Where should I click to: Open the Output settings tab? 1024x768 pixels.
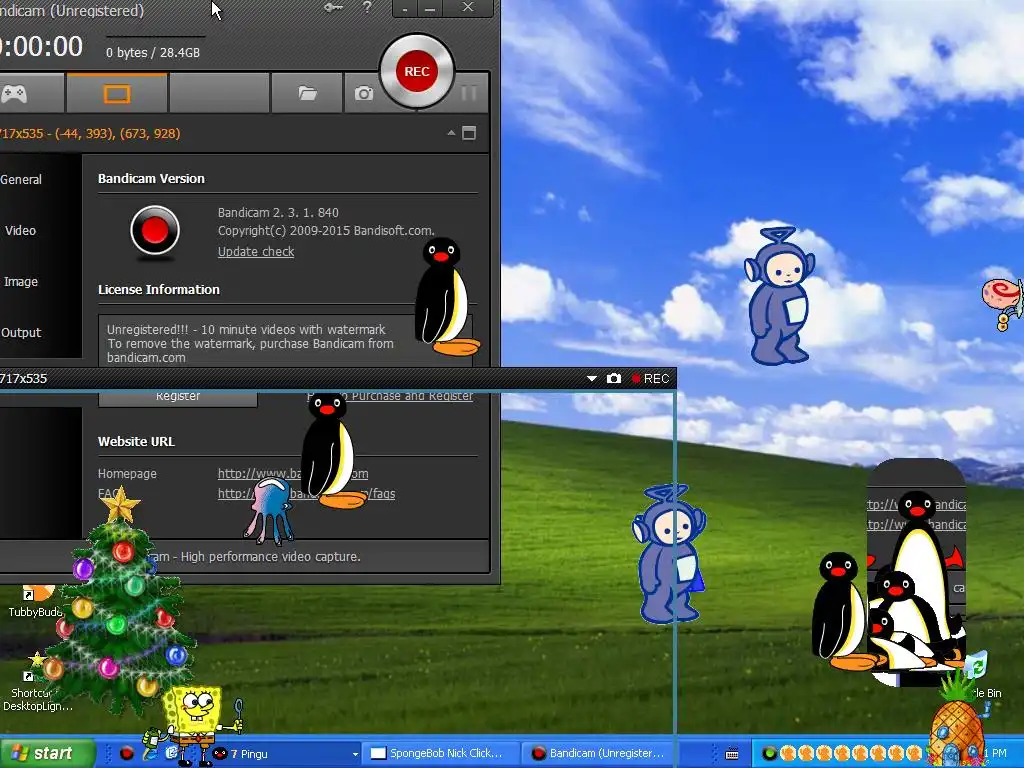[x=21, y=332]
